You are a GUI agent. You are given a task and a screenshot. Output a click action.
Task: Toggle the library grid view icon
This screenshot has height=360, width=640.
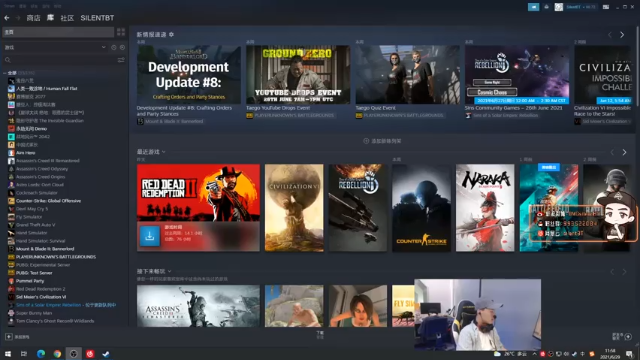click(x=121, y=32)
